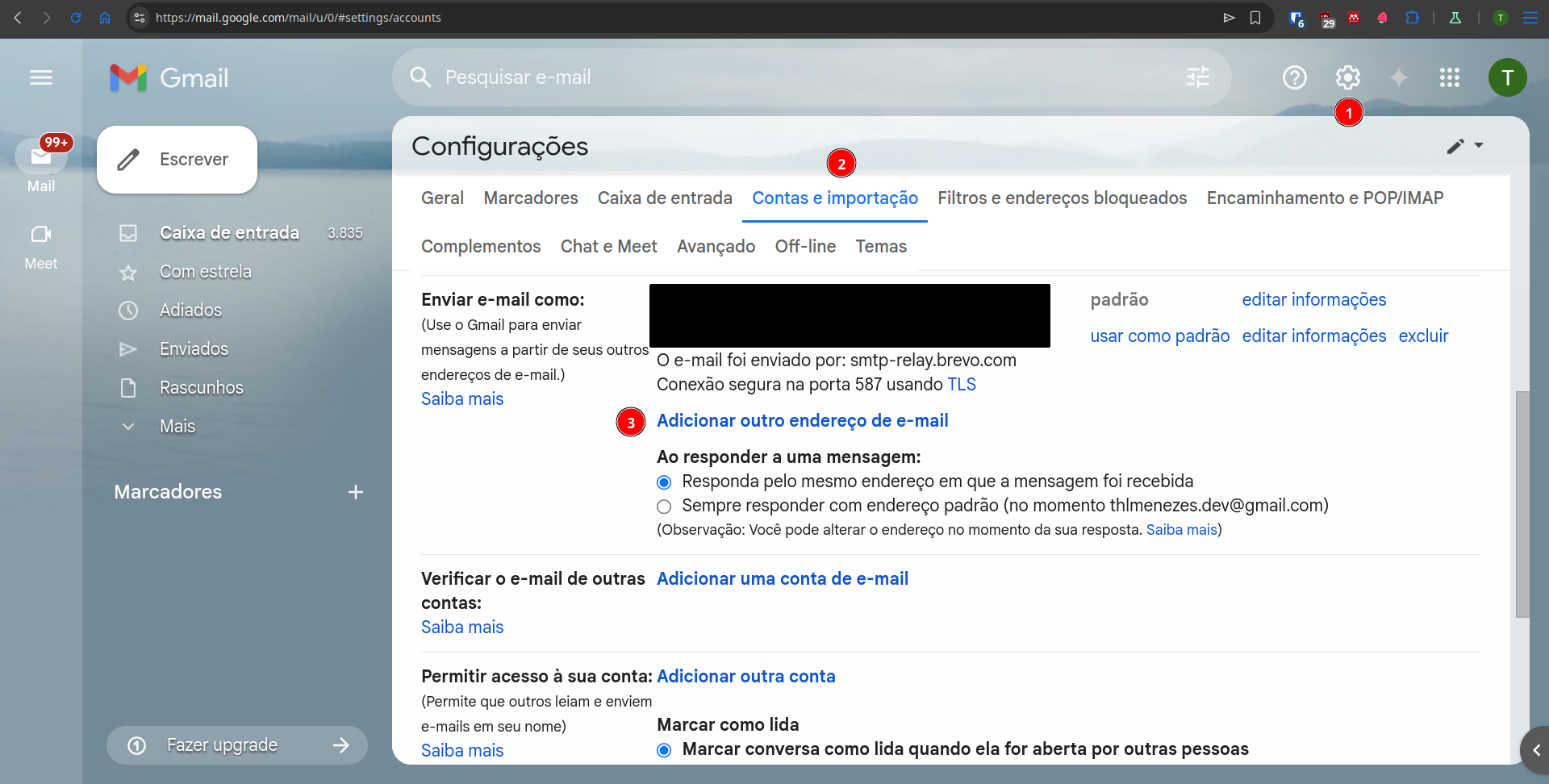Click Adicionar uma conta de e-mail
The width and height of the screenshot is (1549, 784).
pos(783,579)
